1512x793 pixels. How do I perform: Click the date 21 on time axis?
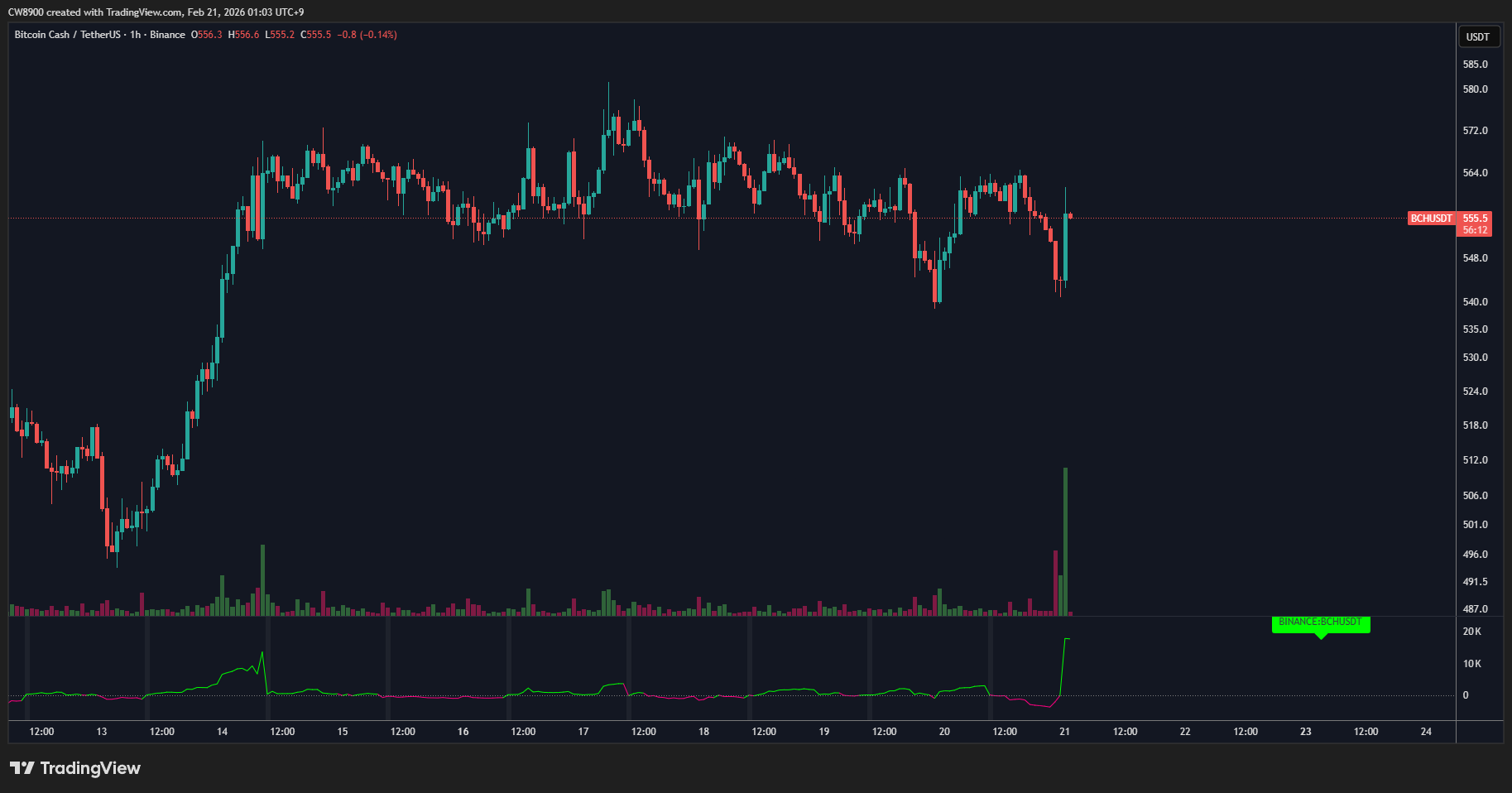[1065, 732]
